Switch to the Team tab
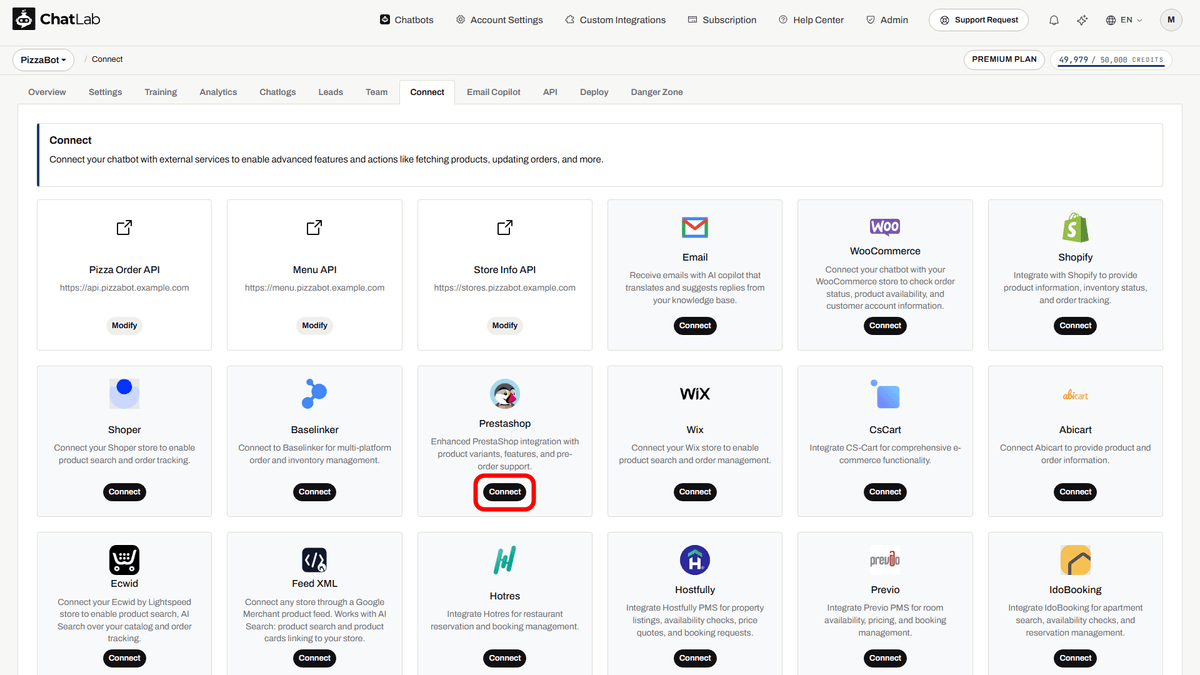Image resolution: width=1200 pixels, height=675 pixels. click(x=376, y=92)
